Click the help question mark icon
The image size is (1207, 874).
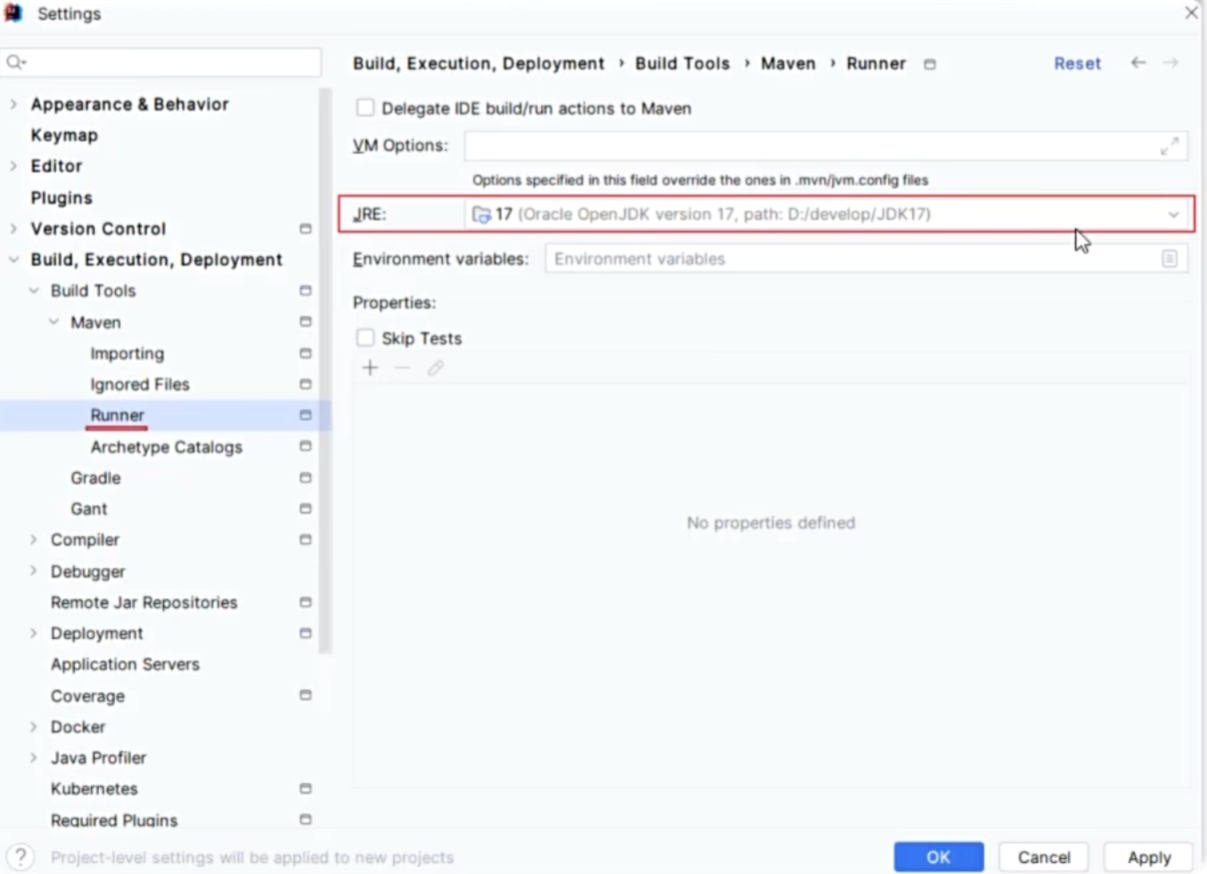click(21, 857)
